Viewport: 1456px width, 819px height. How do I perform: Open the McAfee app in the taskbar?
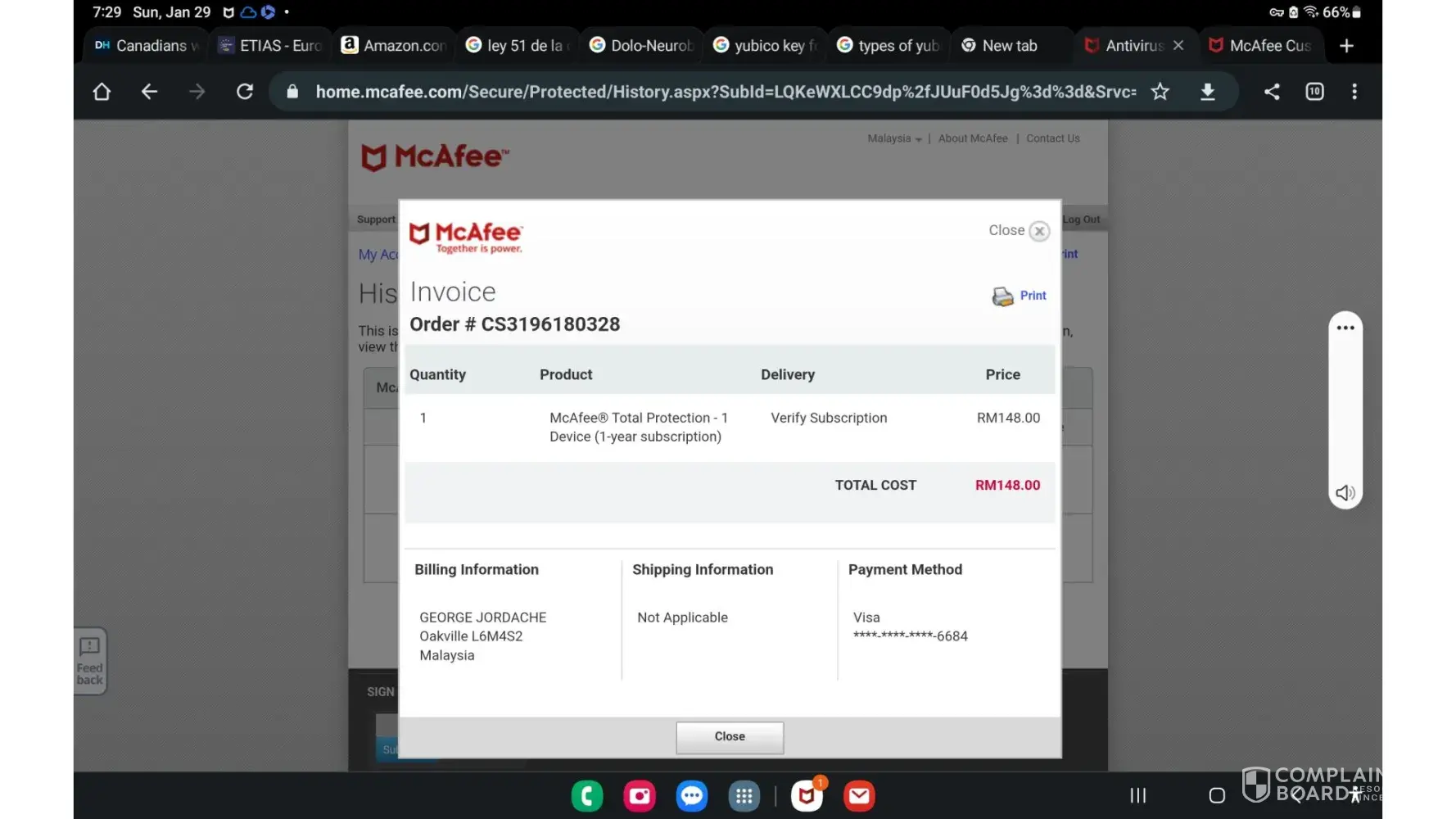click(x=807, y=795)
